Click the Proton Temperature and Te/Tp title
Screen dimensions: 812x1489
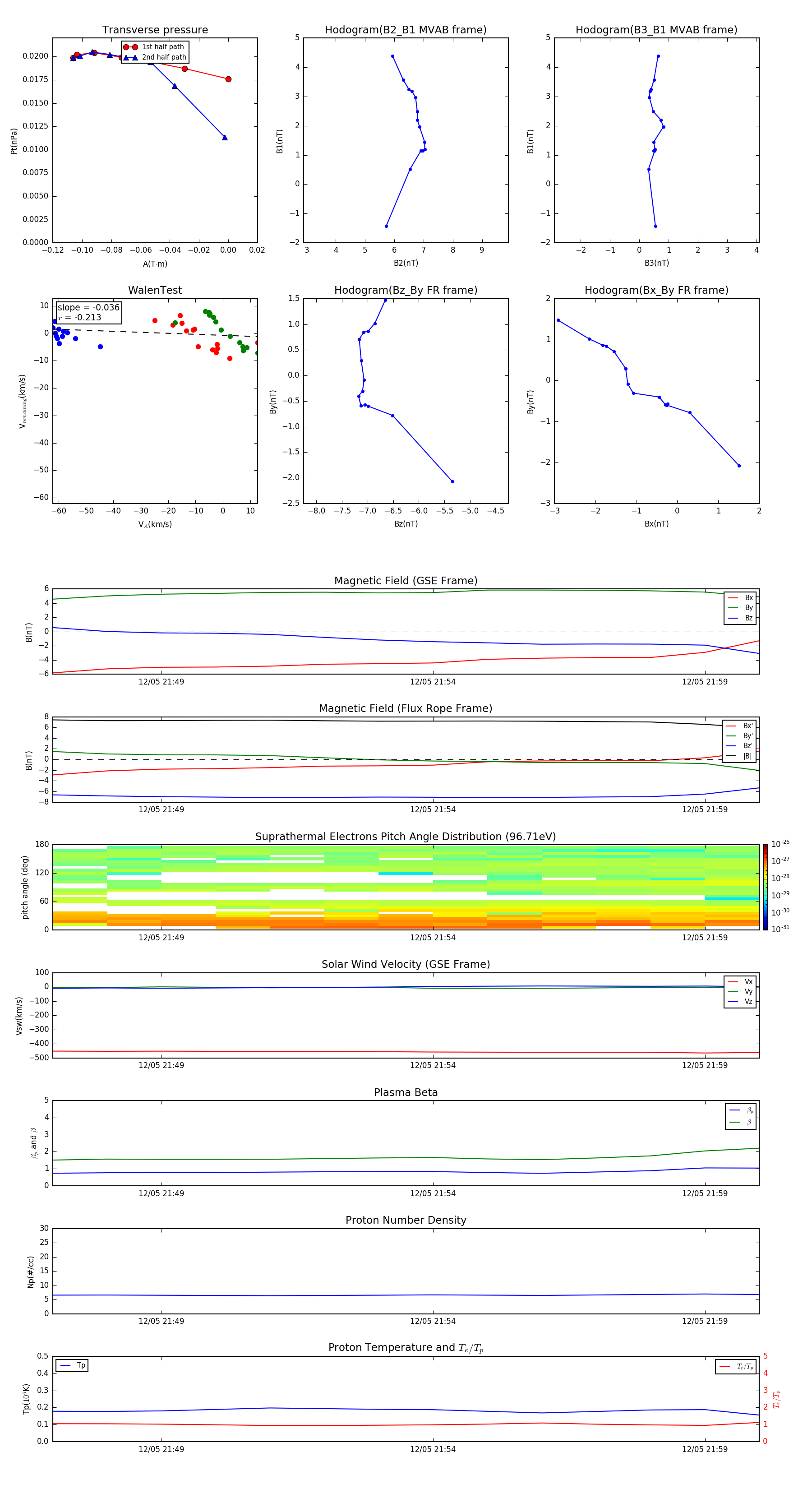coord(406,1348)
